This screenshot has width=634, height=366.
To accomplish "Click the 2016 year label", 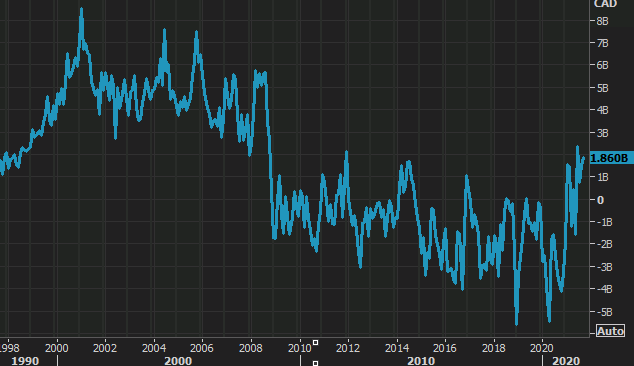I will tap(445, 348).
